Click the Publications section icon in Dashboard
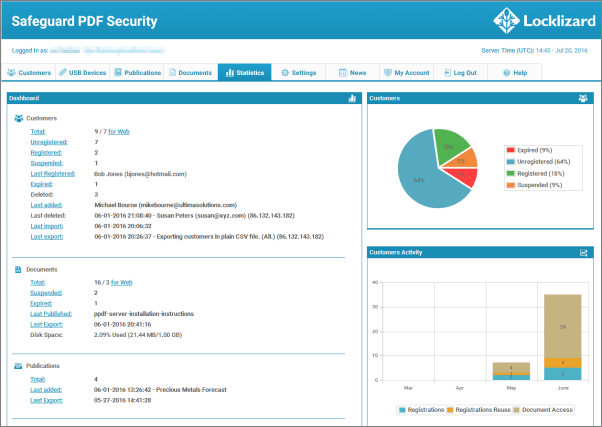 coord(18,366)
